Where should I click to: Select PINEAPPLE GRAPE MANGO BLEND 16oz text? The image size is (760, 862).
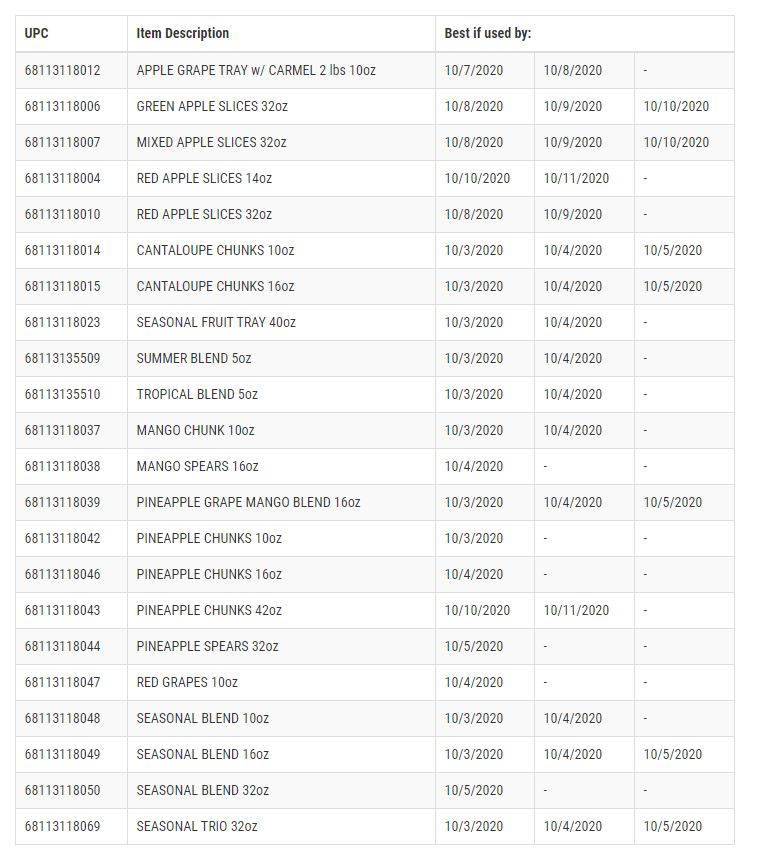[x=249, y=502]
